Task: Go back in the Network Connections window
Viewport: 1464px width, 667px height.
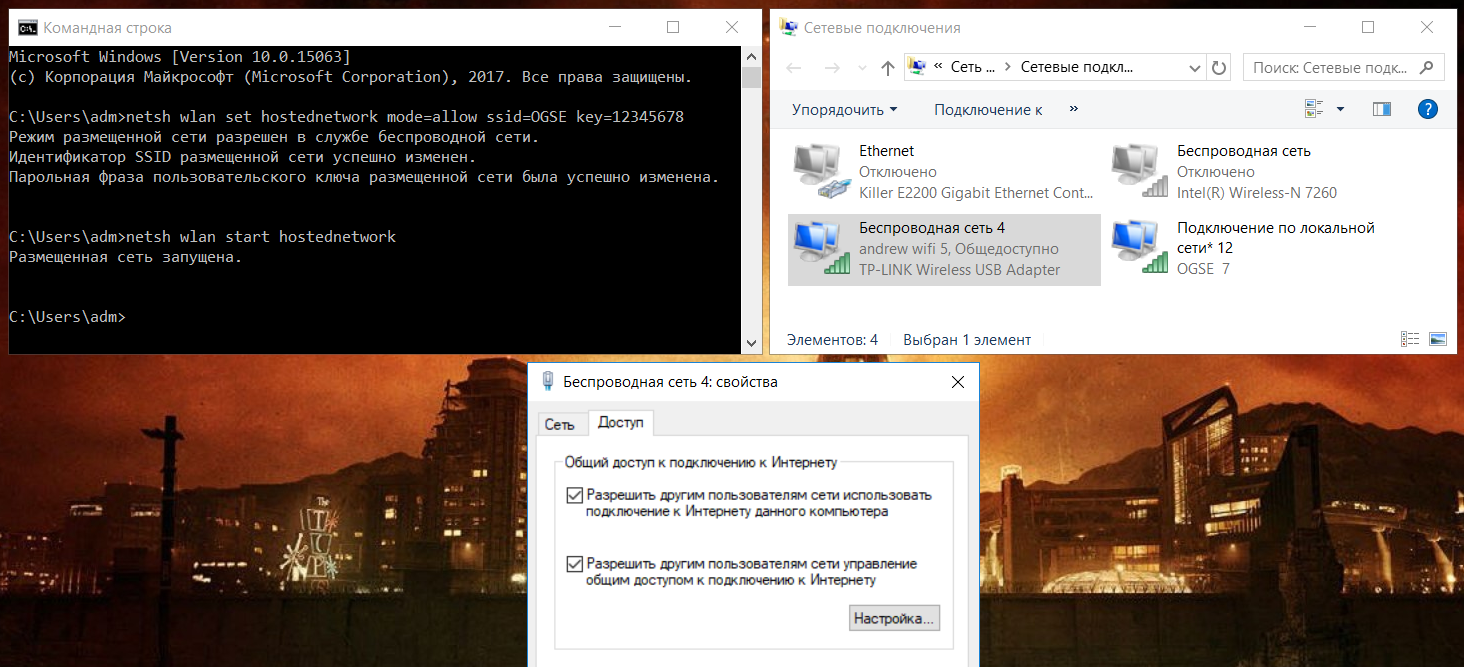Action: click(x=795, y=68)
